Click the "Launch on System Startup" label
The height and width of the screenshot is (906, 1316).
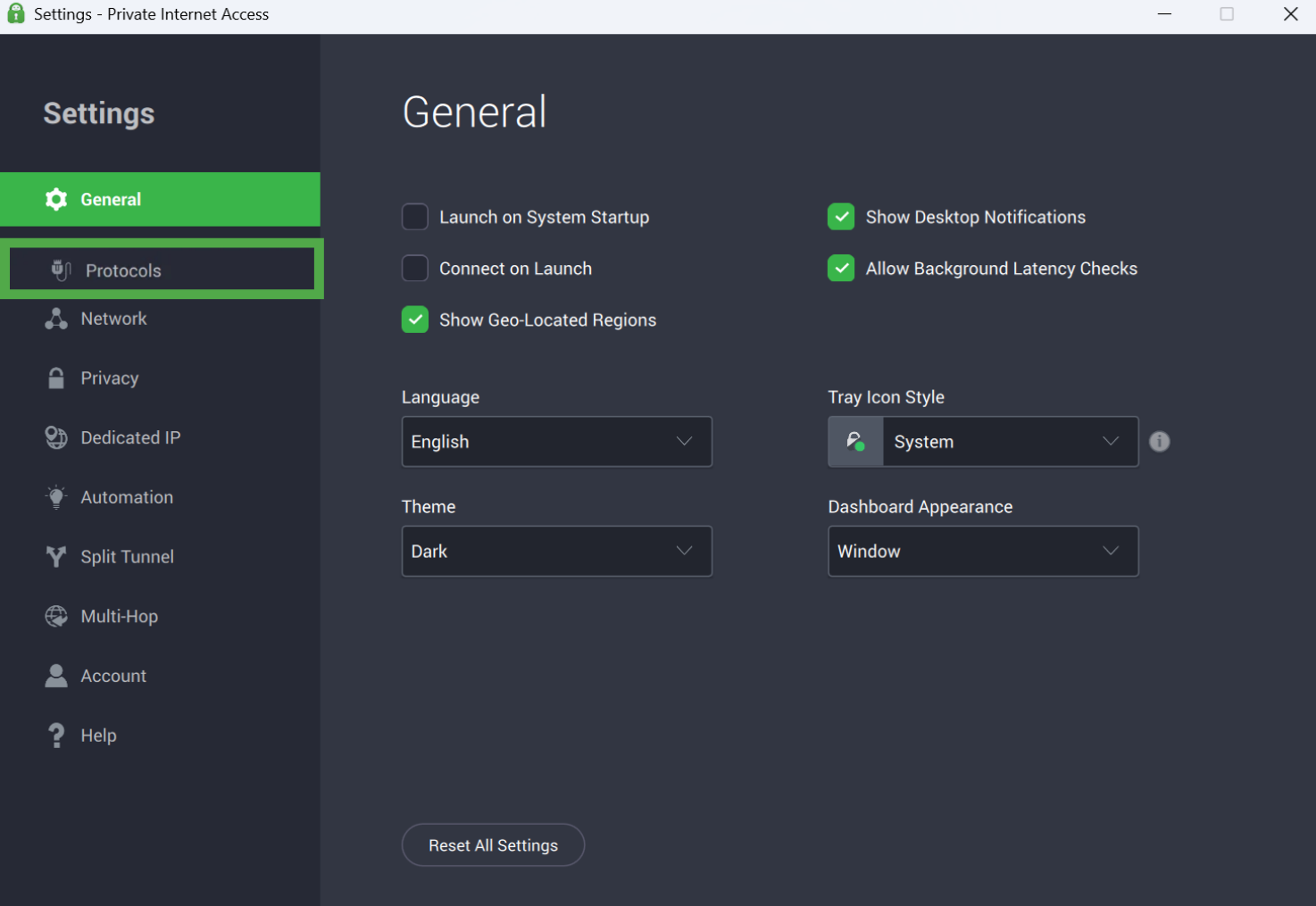(x=544, y=217)
